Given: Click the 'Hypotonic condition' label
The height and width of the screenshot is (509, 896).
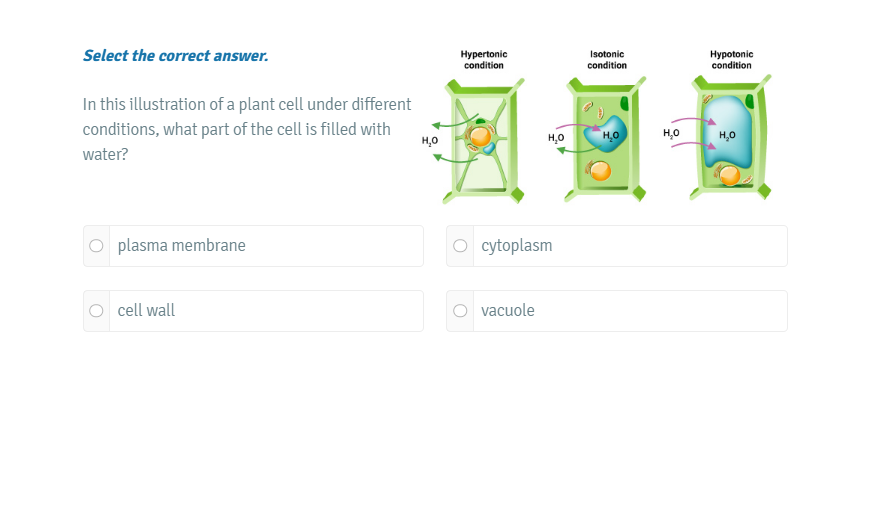Looking at the screenshot, I should click(731, 59).
